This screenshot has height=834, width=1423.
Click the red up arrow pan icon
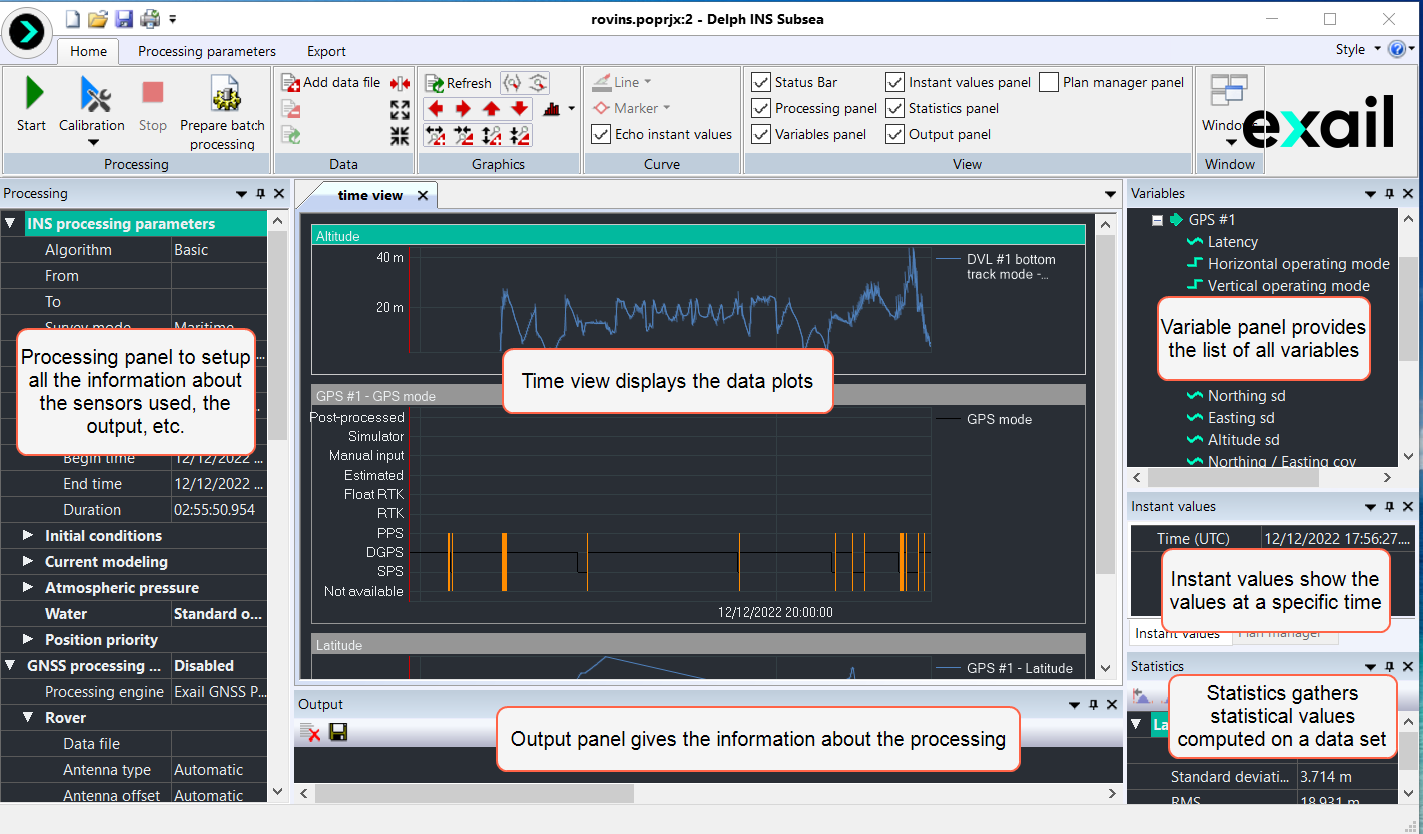point(491,109)
